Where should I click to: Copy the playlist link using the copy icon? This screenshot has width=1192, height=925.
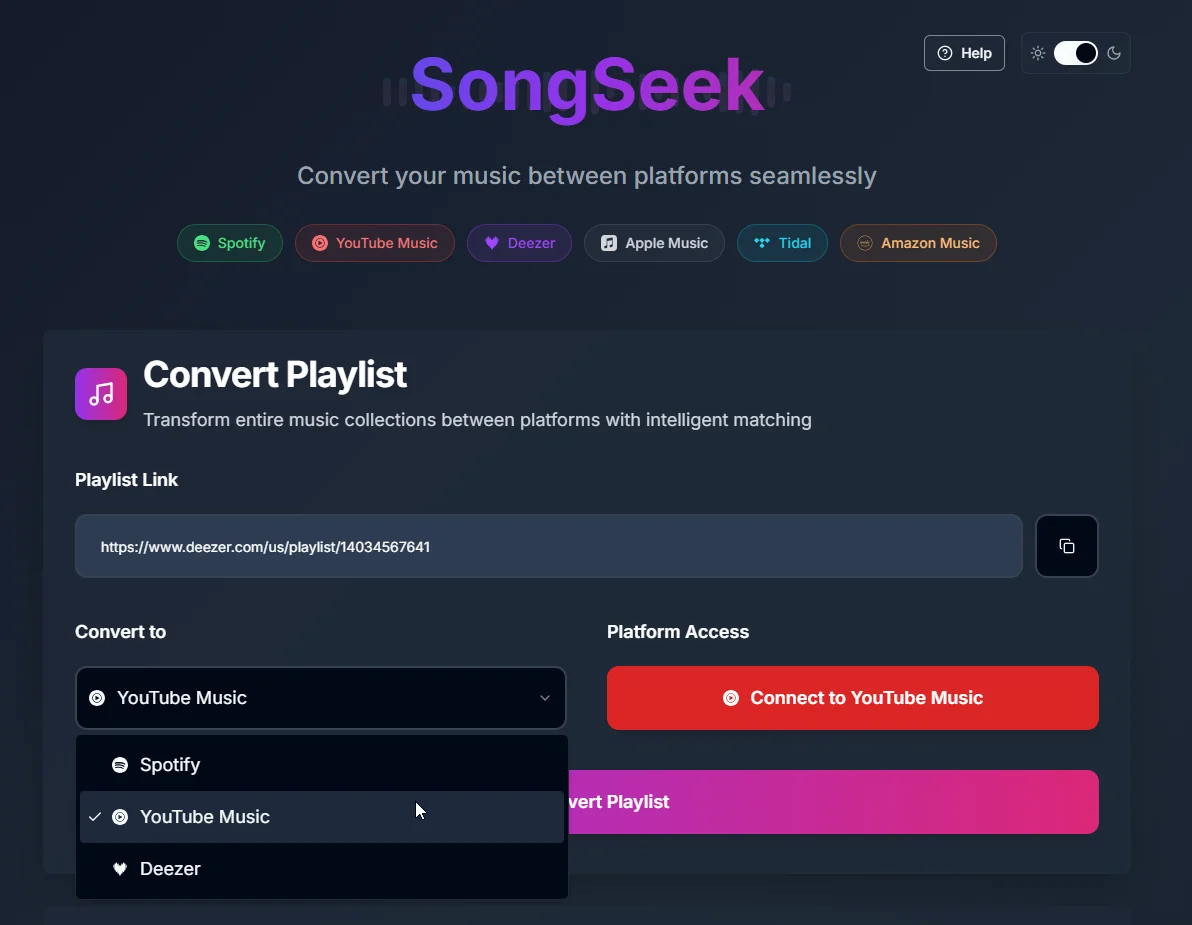tap(1067, 546)
